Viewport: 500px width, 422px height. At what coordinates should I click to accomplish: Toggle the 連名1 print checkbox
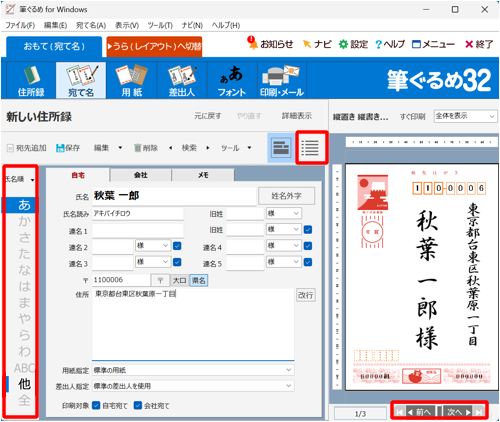308,230
